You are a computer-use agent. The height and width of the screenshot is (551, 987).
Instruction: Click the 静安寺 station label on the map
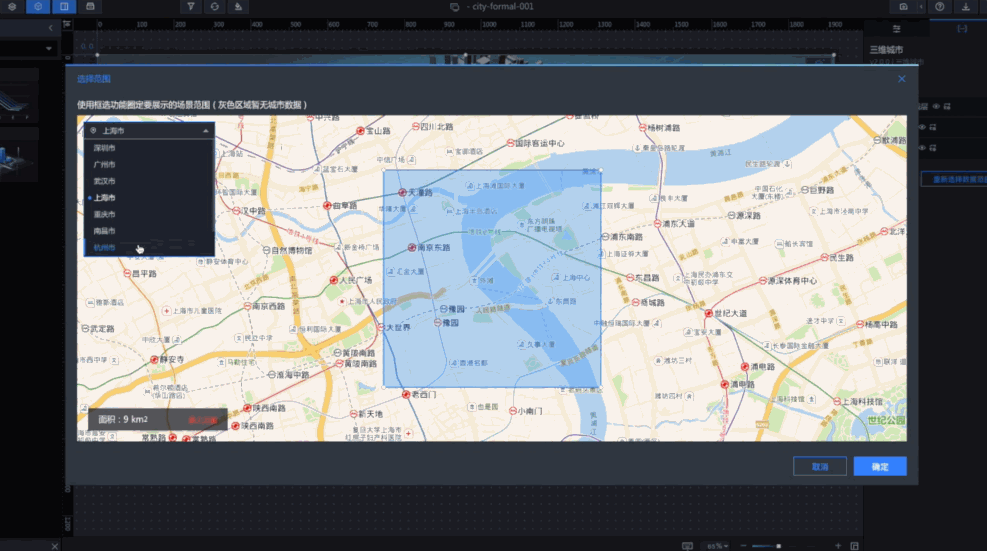click(x=172, y=360)
